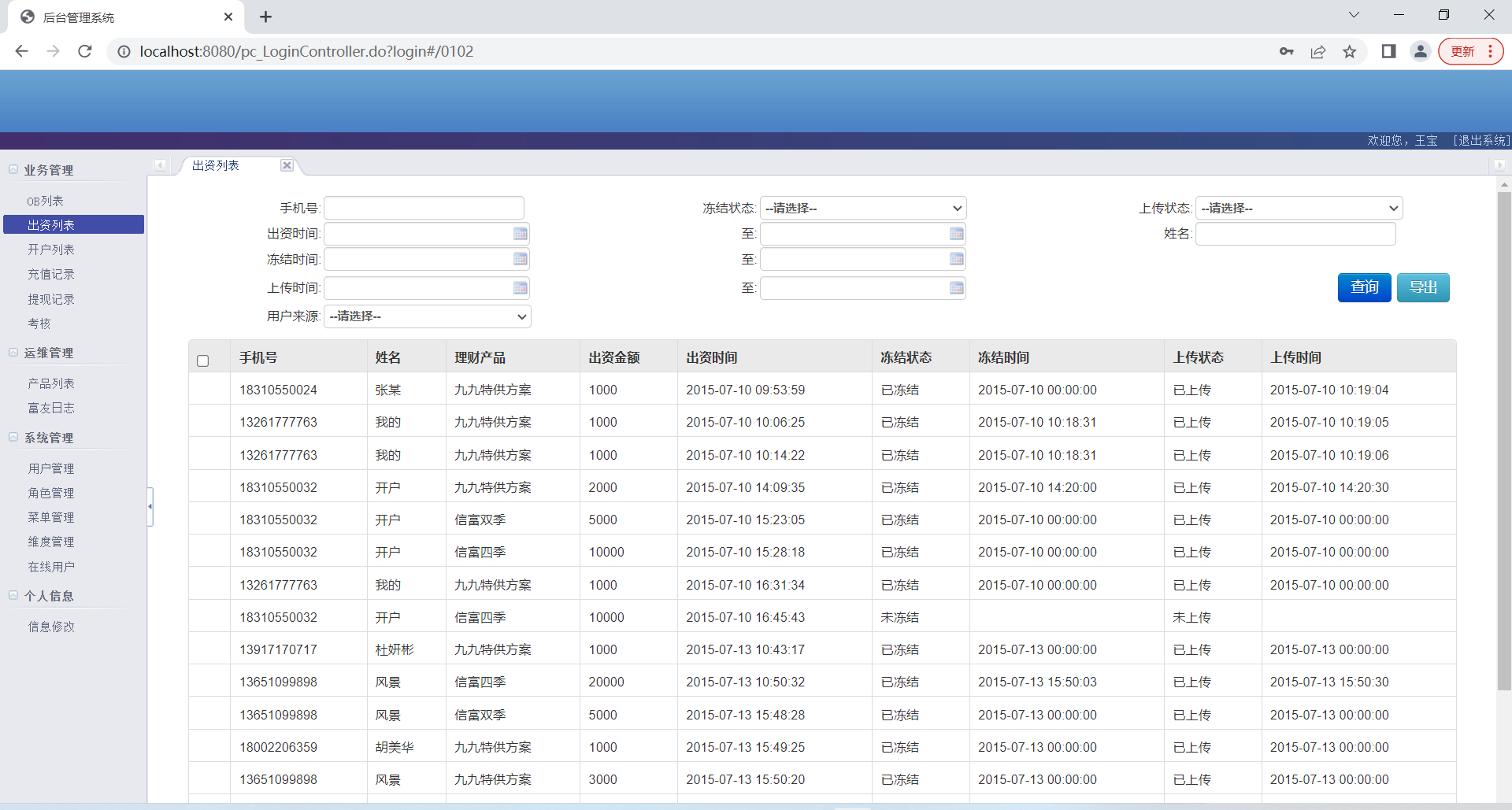
Task: Open calendar picker for 冻结时间 start field
Action: [x=520, y=259]
